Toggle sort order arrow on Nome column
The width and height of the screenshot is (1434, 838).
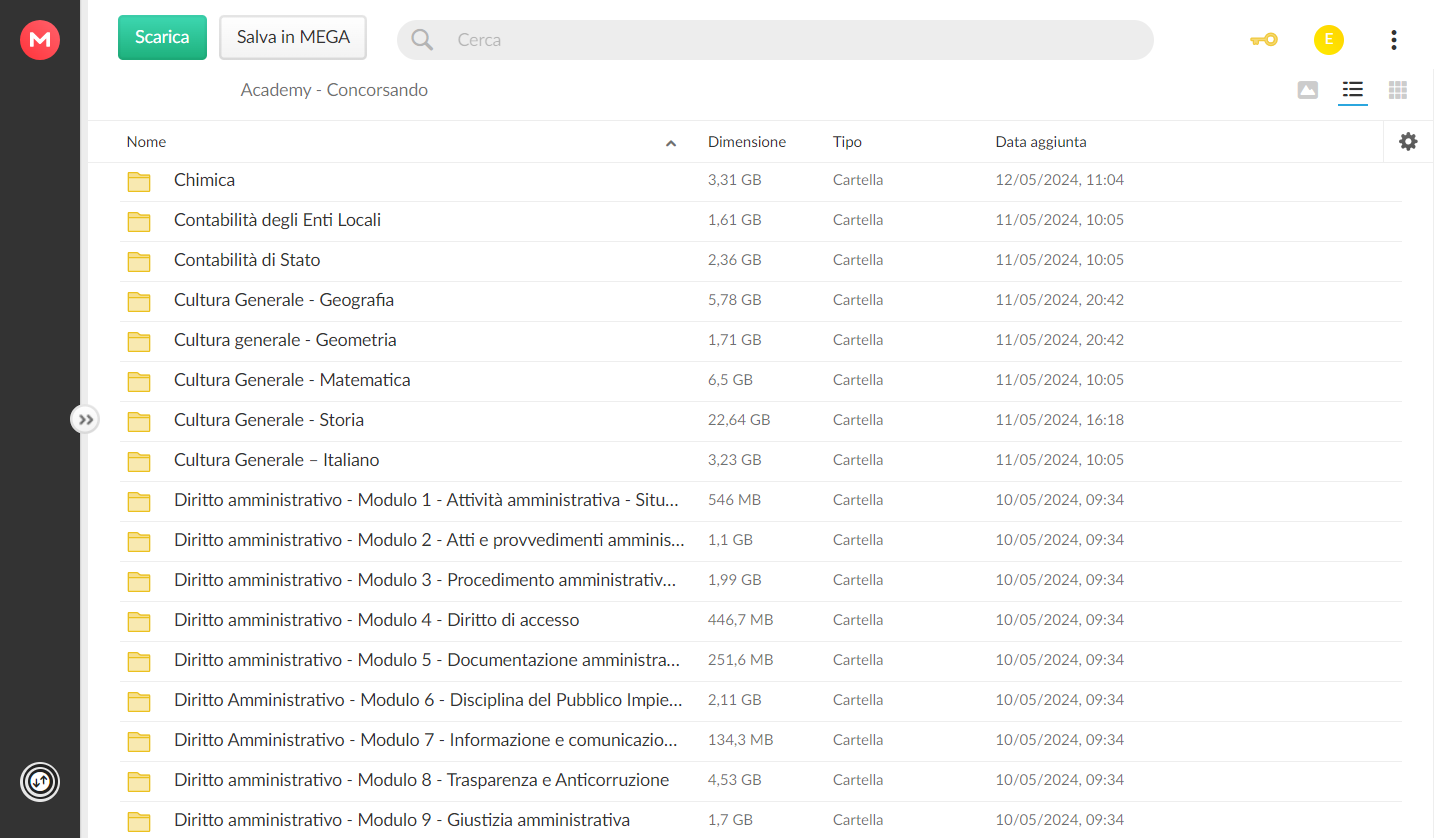coord(671,143)
